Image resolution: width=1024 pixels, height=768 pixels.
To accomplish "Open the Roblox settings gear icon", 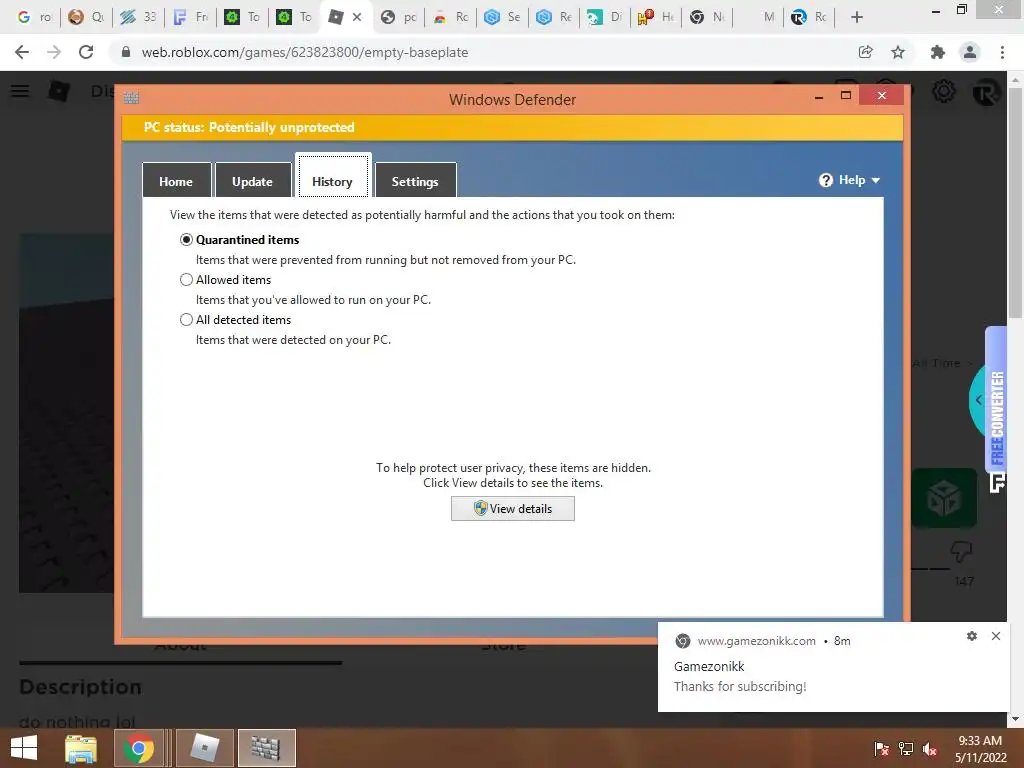I will click(944, 91).
